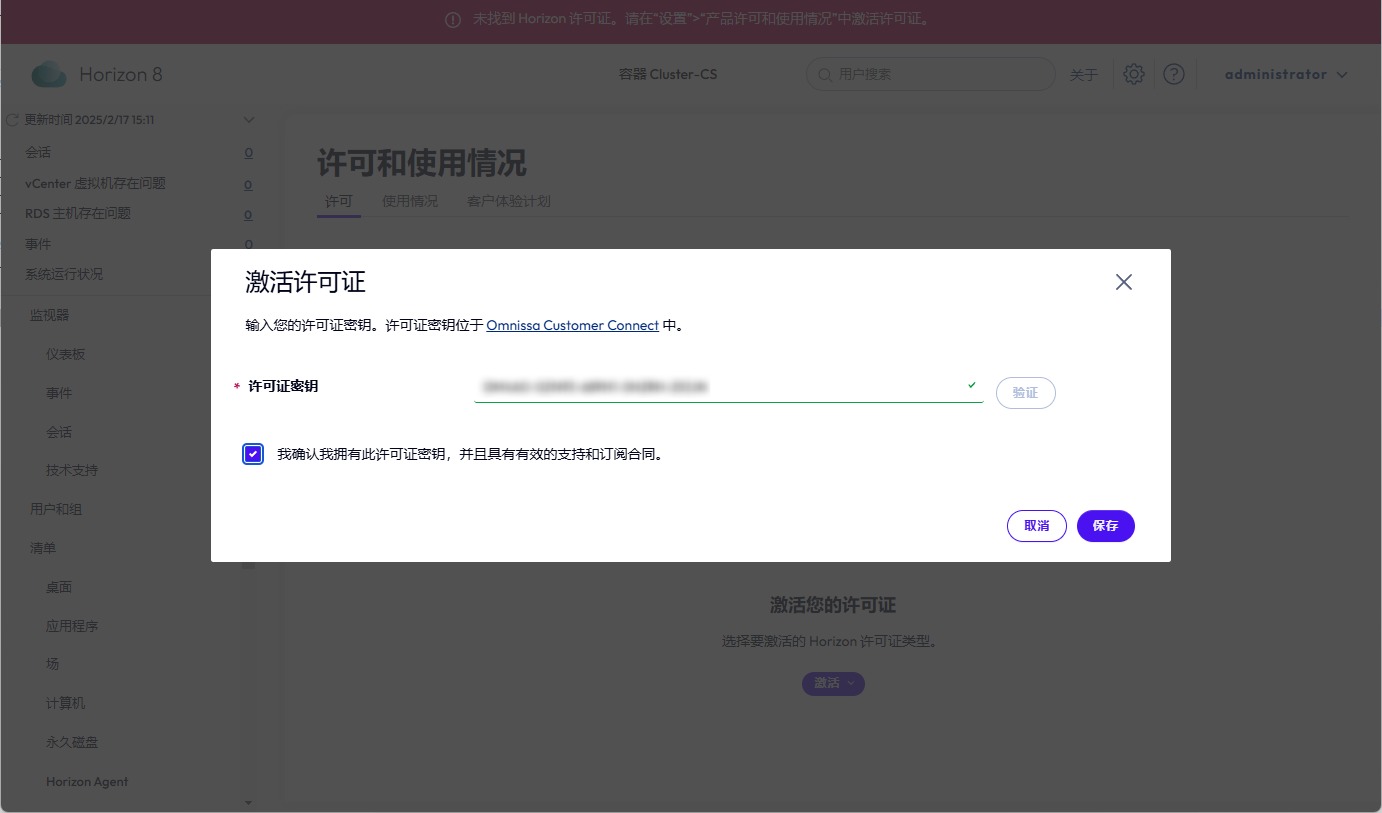Open the 激活 dropdown button
Image resolution: width=1382 pixels, height=813 pixels.
point(833,683)
